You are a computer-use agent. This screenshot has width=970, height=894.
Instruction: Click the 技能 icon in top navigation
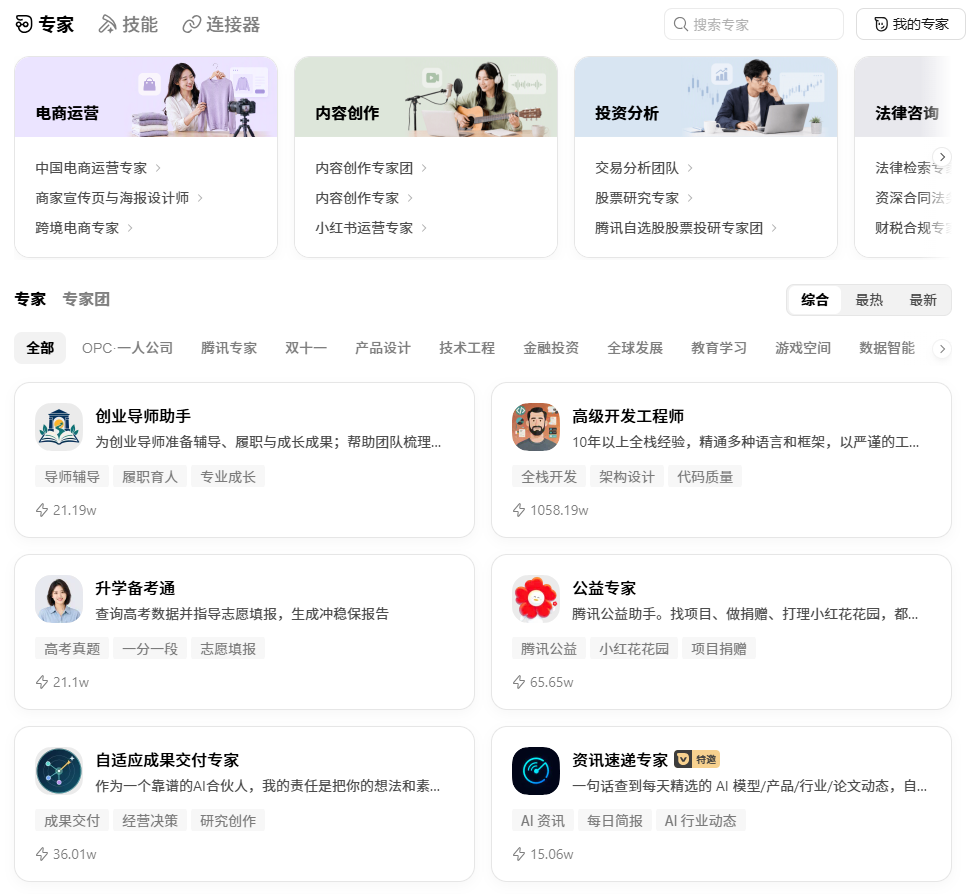(108, 24)
